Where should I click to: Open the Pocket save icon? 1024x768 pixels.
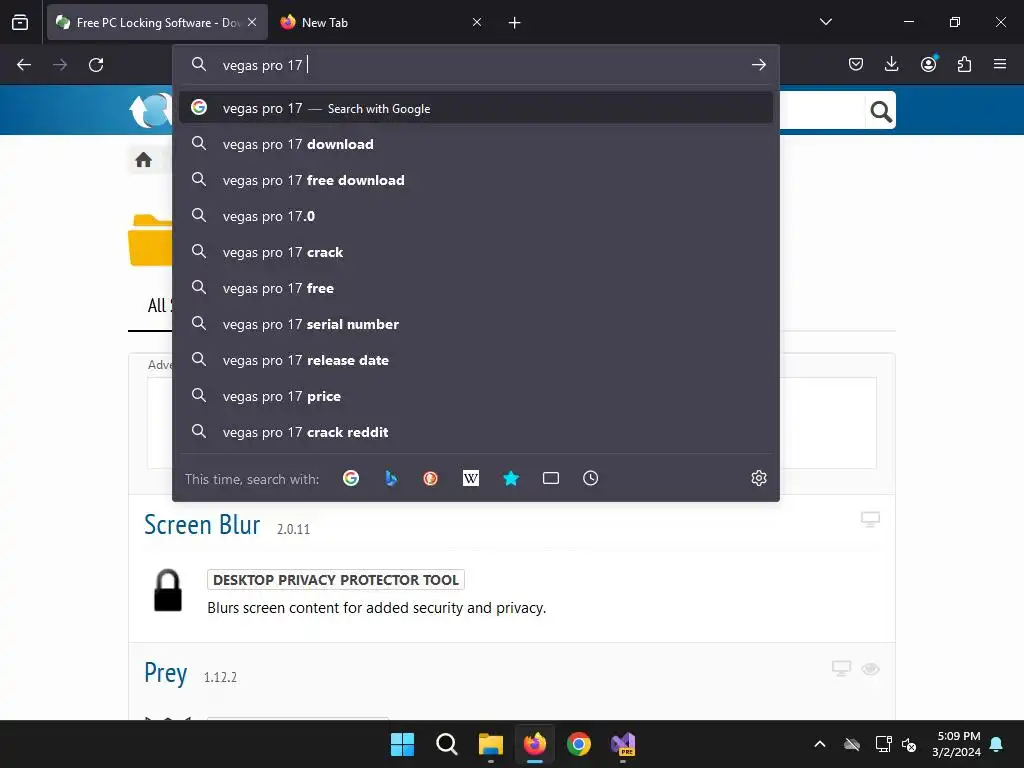pyautogui.click(x=856, y=64)
